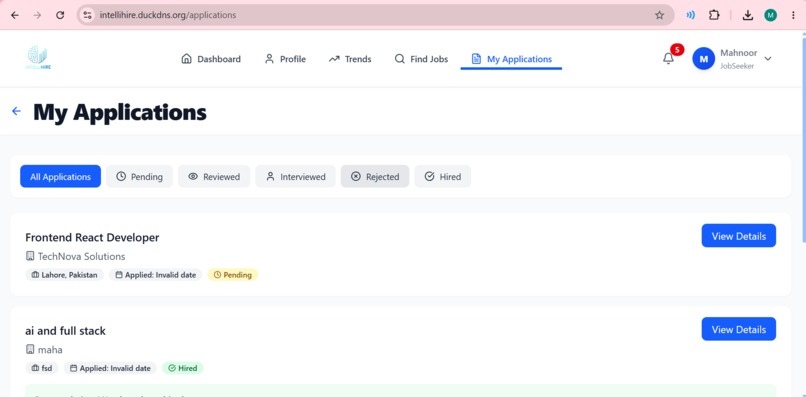Reload the page
This screenshot has height=397, width=806.
point(60,15)
